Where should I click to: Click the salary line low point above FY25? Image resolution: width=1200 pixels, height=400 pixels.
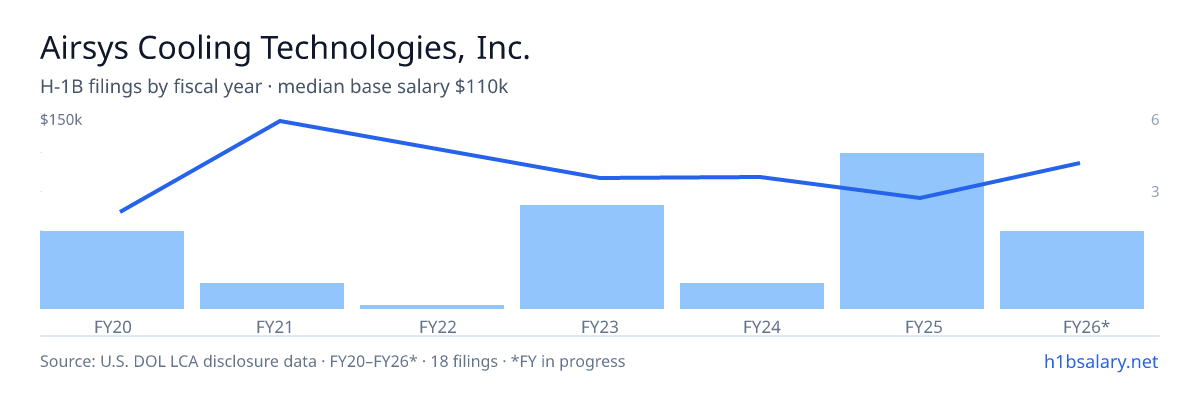pyautogui.click(x=920, y=198)
